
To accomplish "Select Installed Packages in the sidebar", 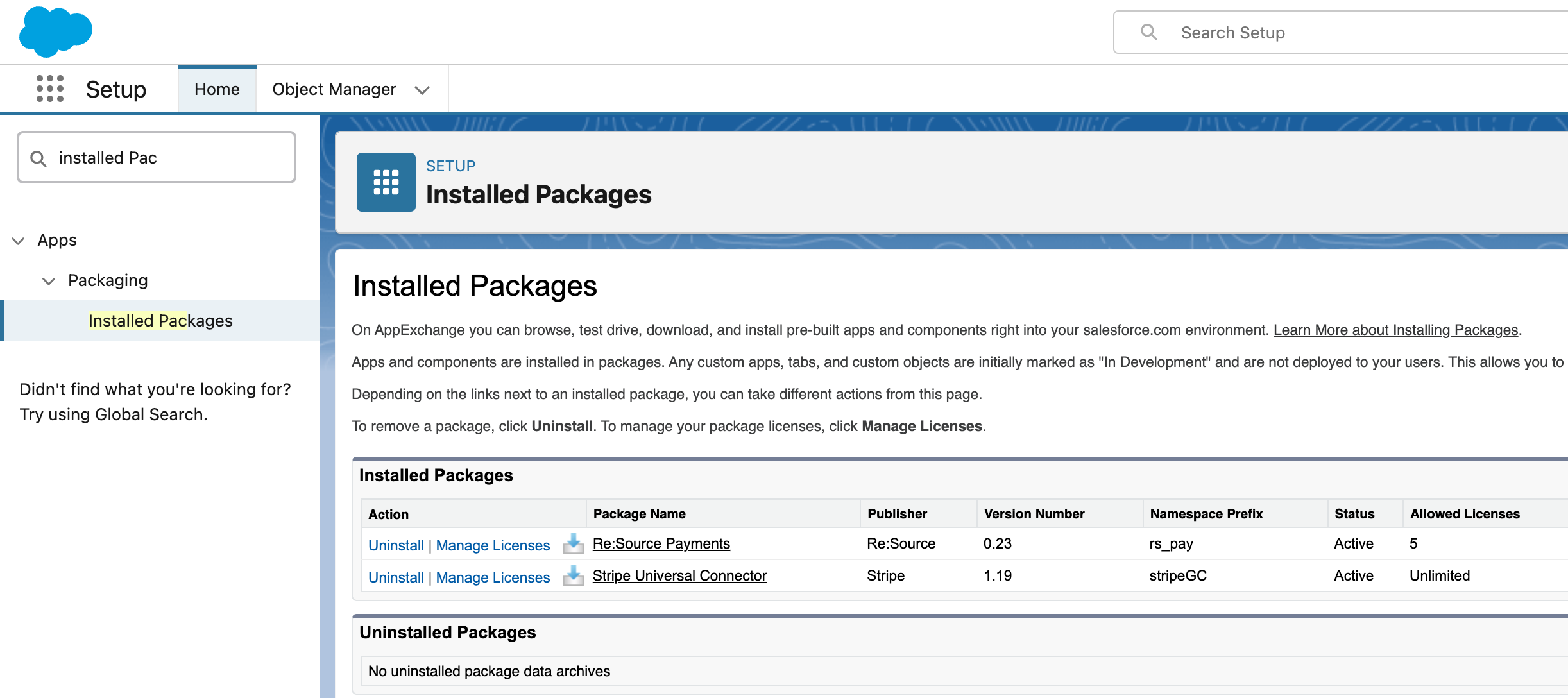I will pos(160,321).
